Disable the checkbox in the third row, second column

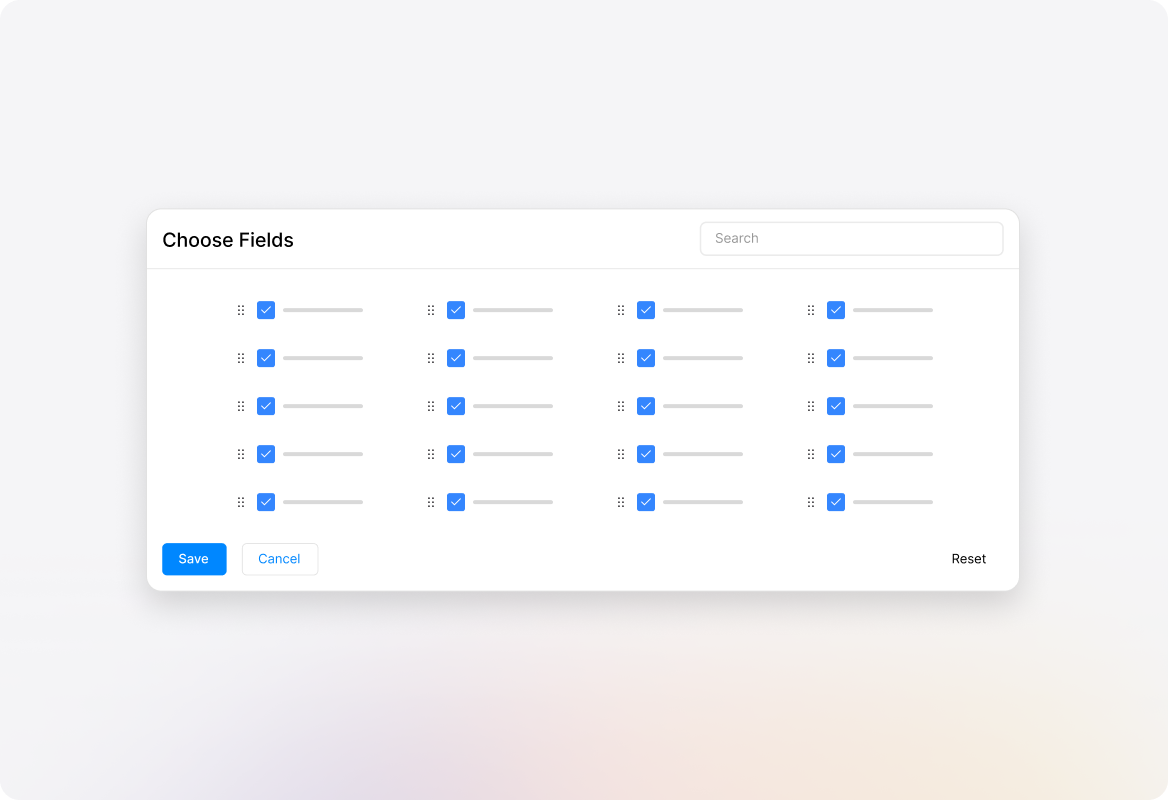point(456,406)
